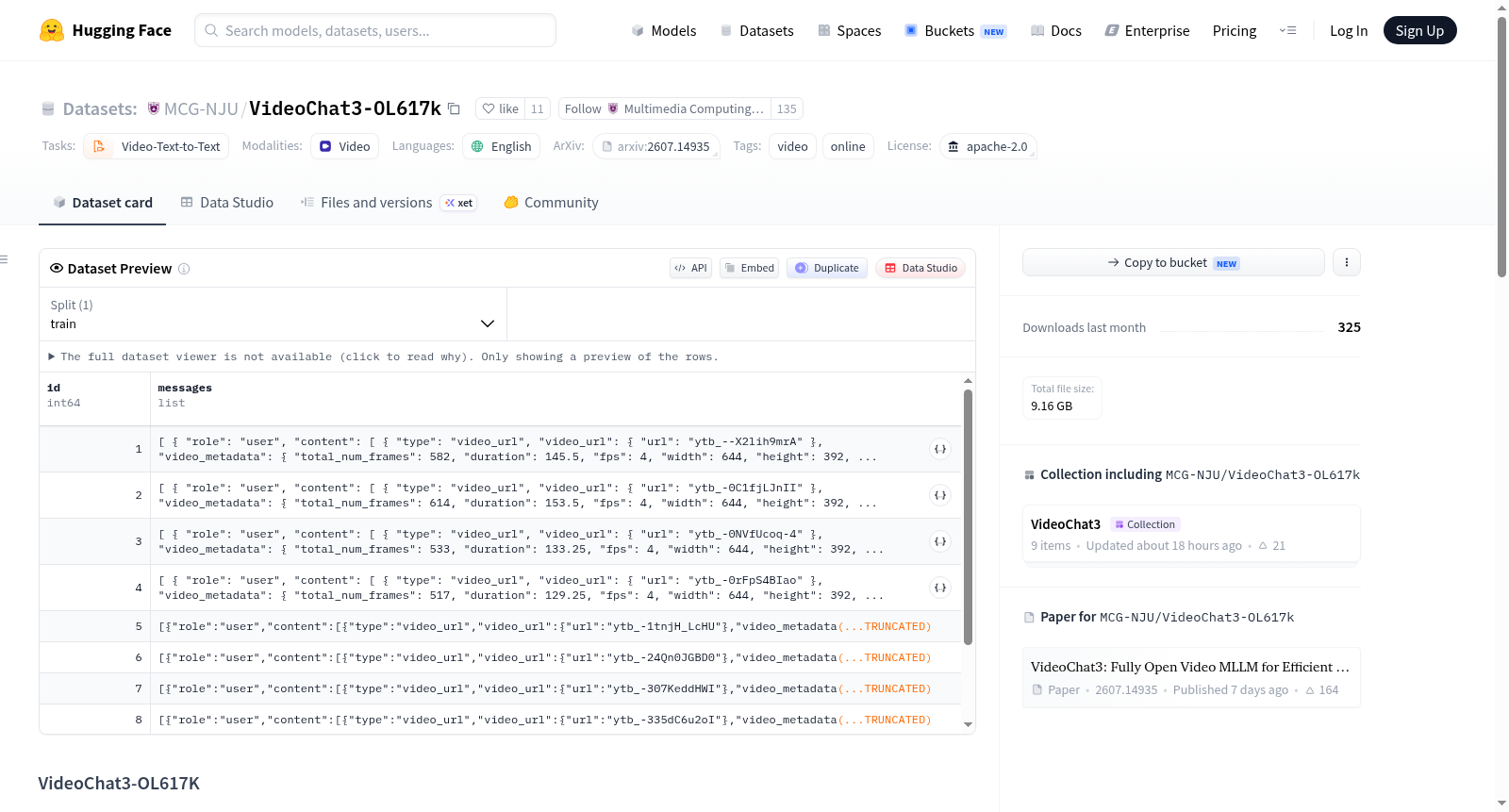Open the navigation overflow menu icon

point(1287,30)
